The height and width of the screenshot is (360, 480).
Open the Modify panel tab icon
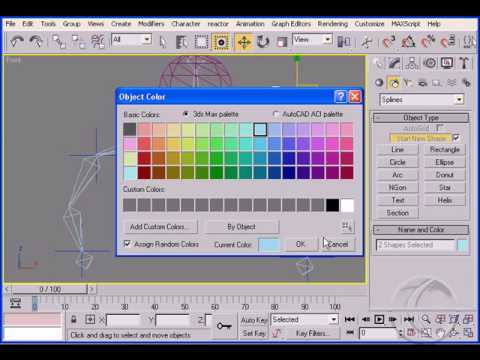(395, 63)
